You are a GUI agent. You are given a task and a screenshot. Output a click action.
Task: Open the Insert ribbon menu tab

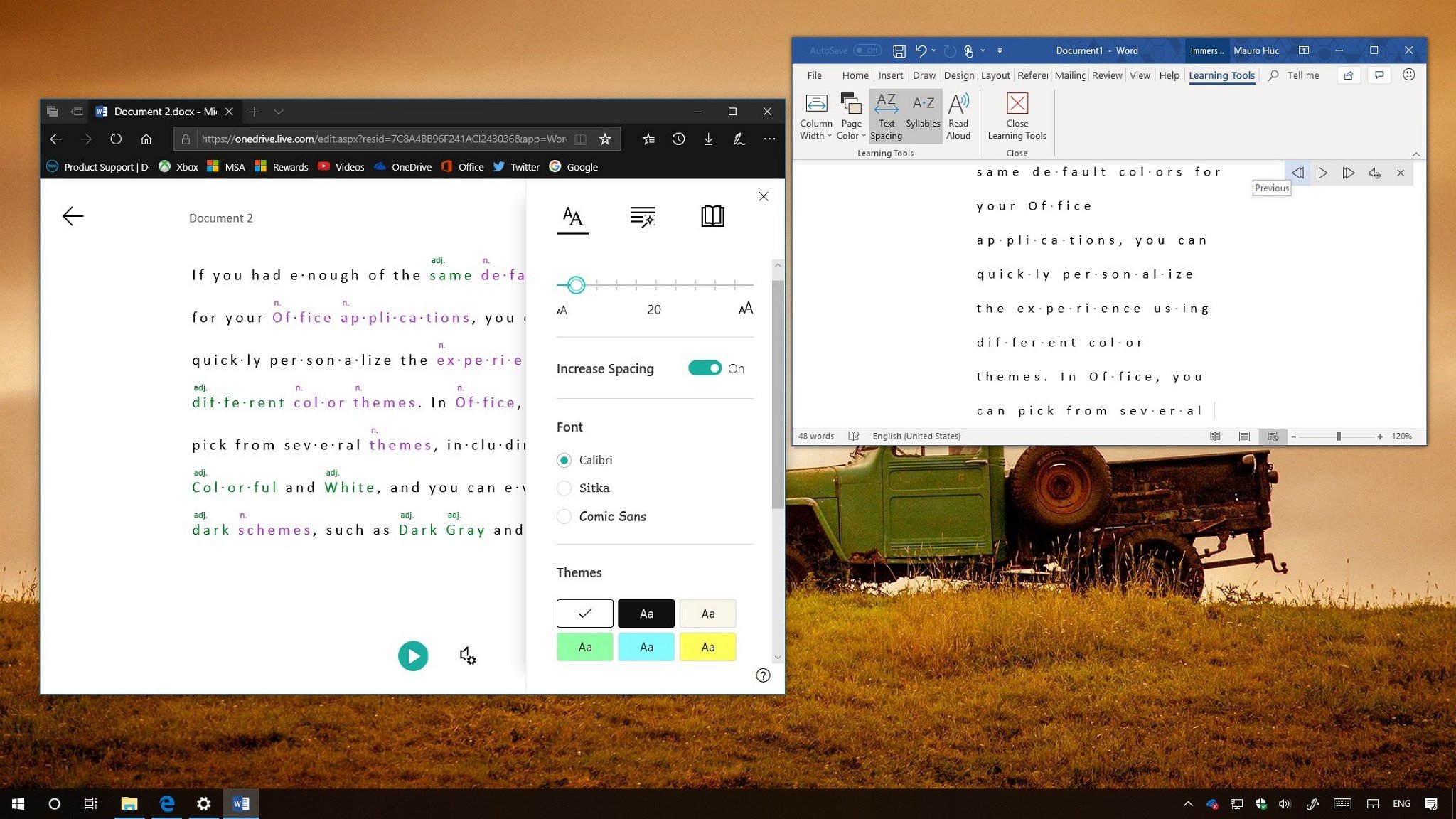890,75
